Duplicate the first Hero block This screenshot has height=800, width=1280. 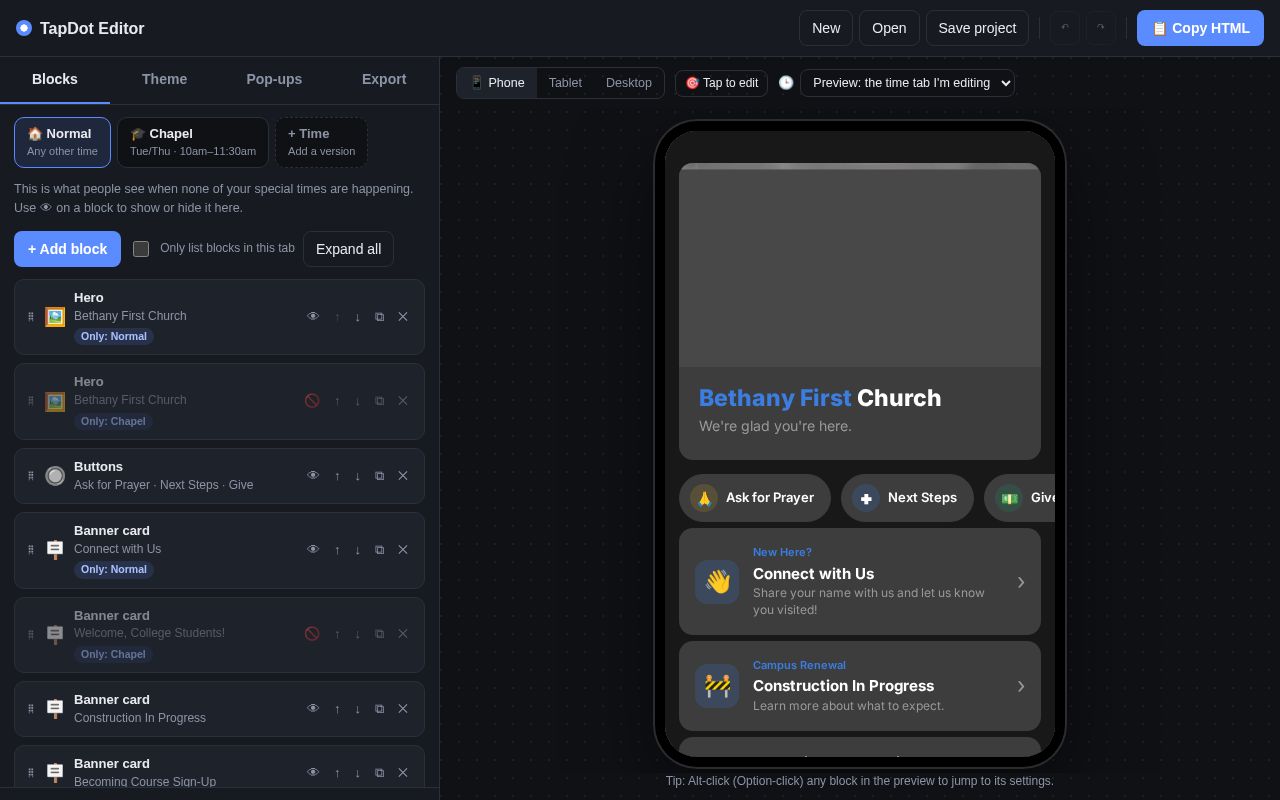coord(379,317)
